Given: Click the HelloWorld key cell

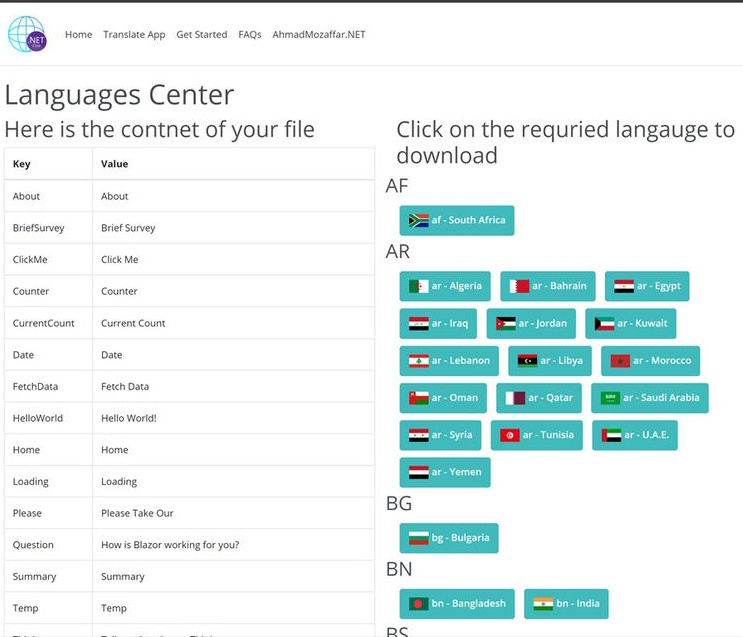Looking at the screenshot, I should click(38, 418).
